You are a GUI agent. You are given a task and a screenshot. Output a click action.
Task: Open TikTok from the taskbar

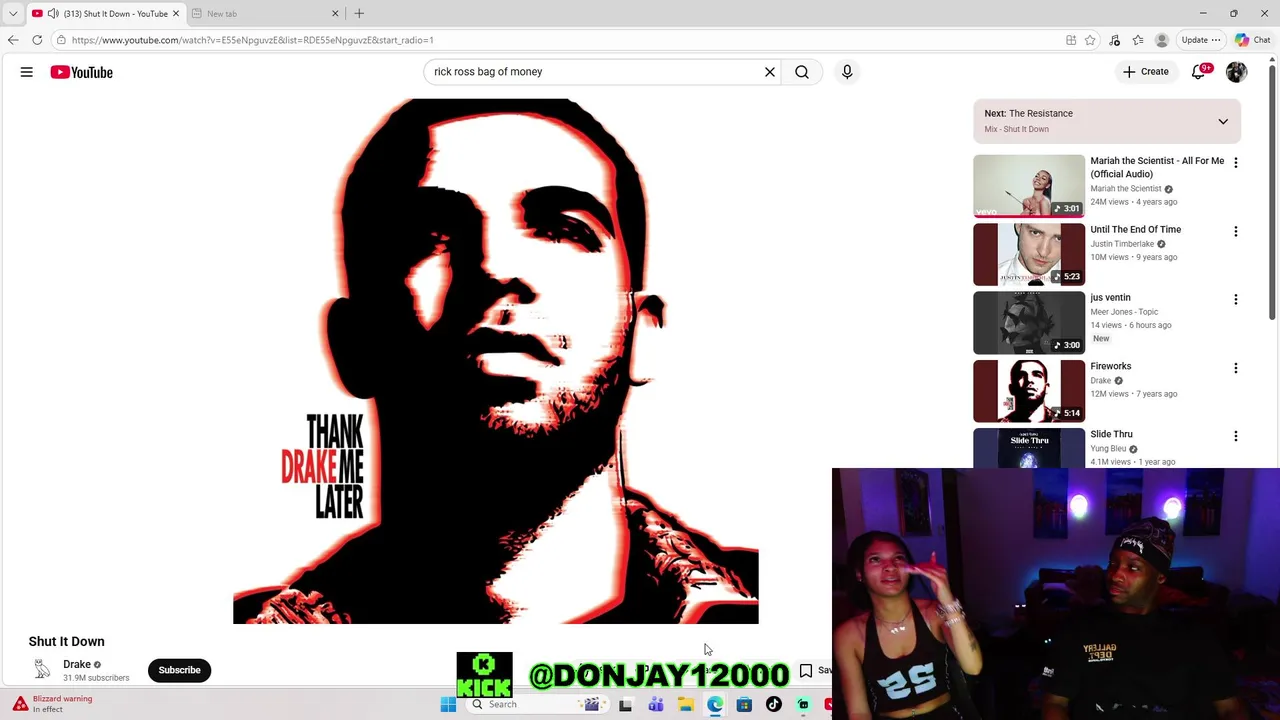(773, 705)
